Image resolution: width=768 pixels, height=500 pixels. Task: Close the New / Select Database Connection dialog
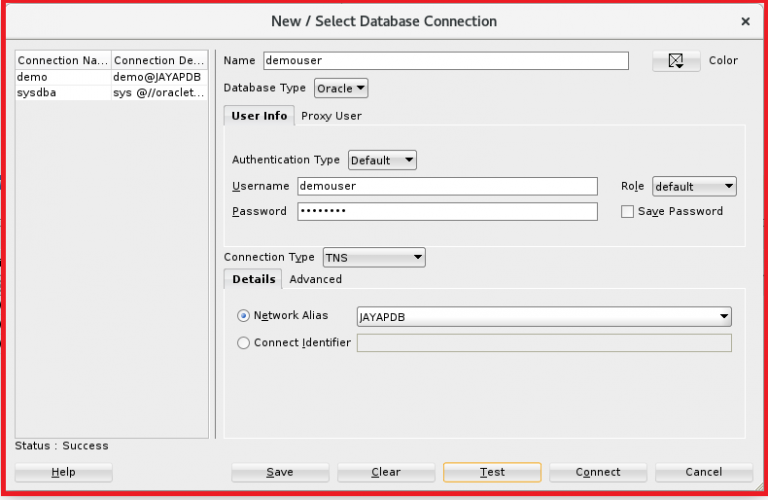point(745,22)
